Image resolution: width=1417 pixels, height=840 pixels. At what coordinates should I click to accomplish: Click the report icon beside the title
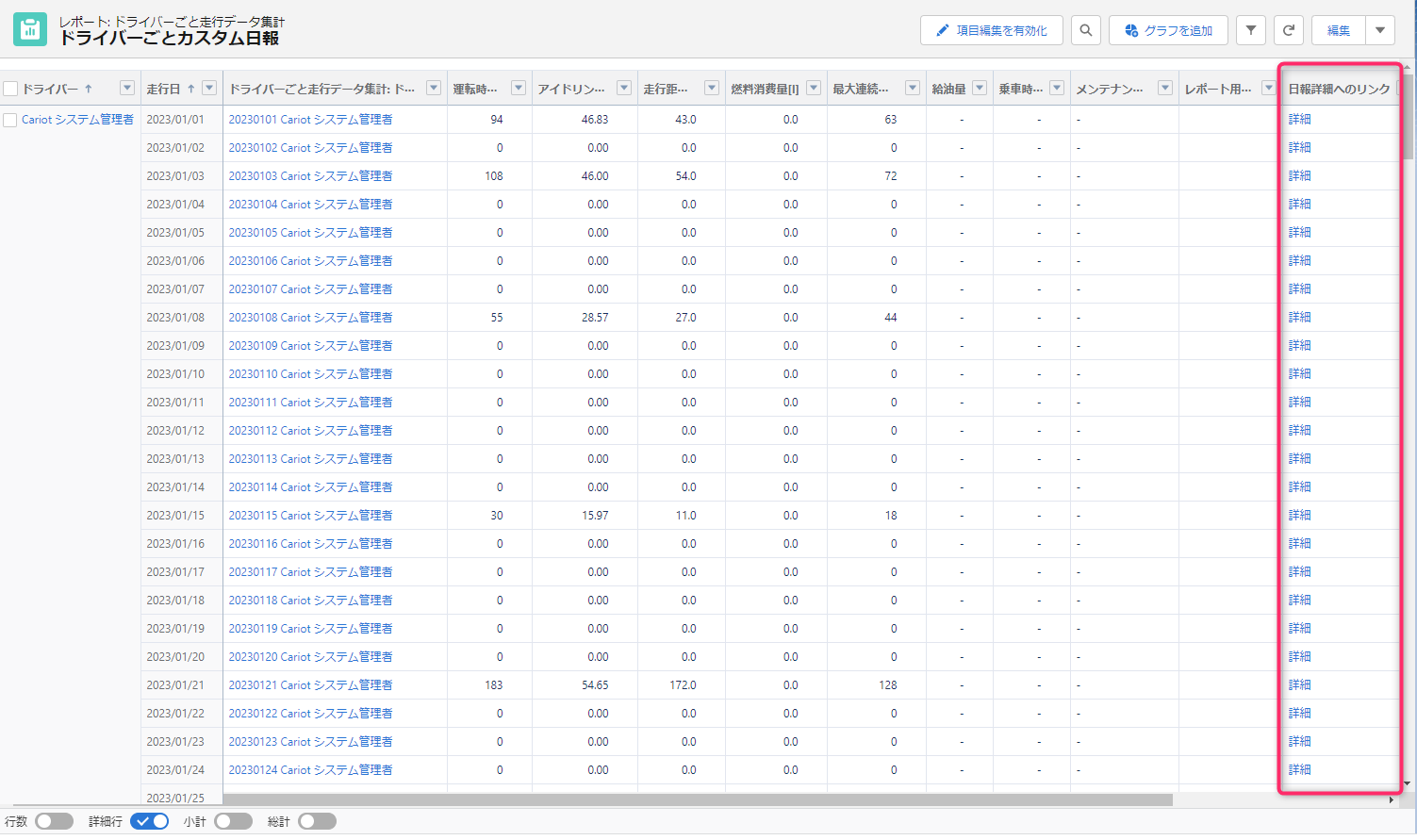point(29,29)
